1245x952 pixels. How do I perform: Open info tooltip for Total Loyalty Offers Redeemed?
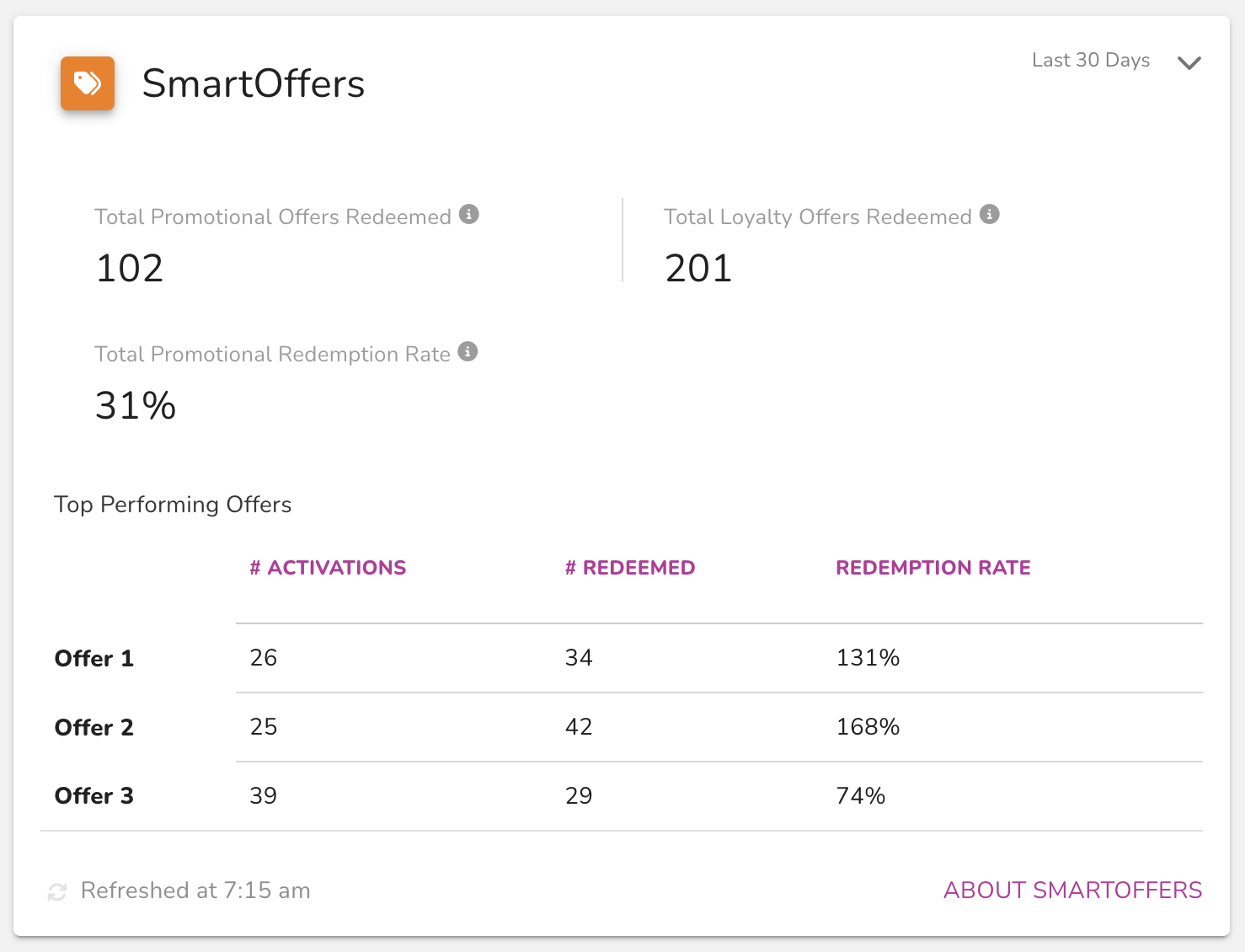click(x=990, y=215)
